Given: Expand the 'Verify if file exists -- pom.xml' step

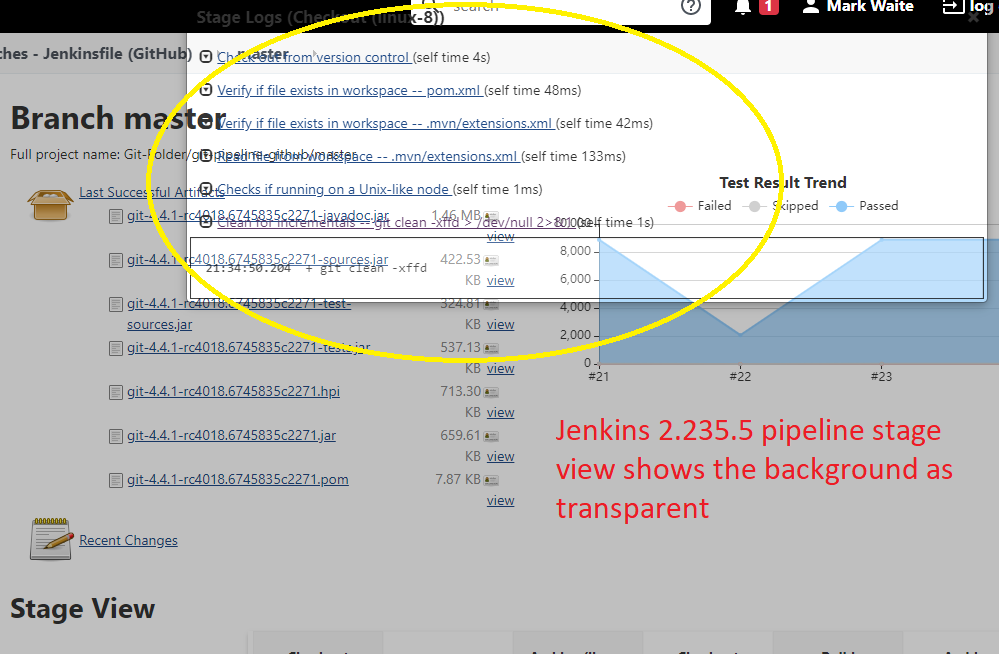Looking at the screenshot, I should (206, 90).
